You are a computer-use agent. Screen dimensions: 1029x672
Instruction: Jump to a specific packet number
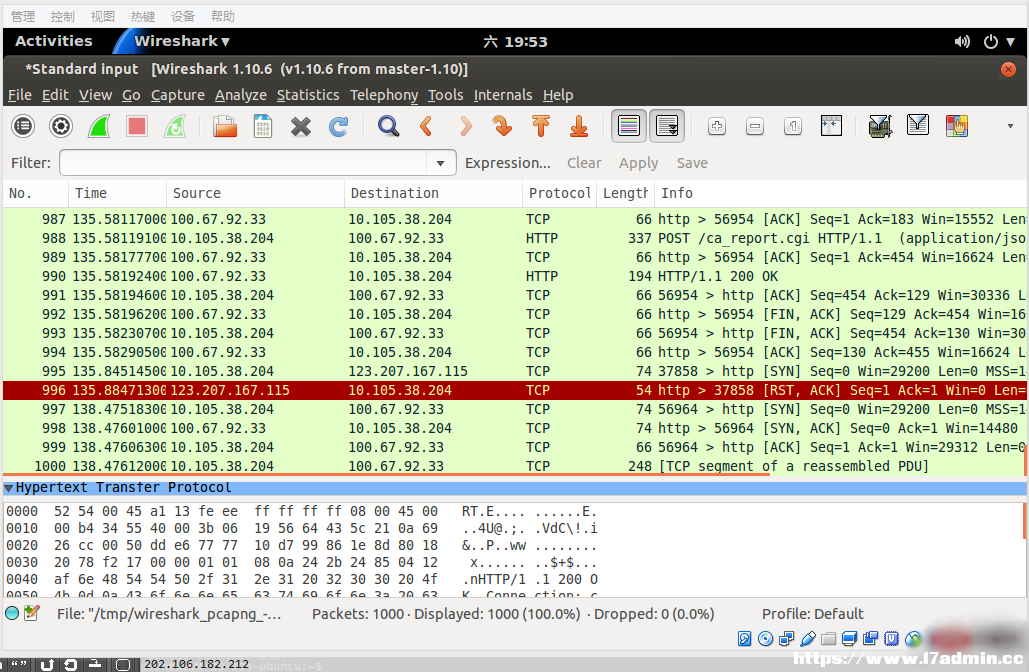point(503,126)
